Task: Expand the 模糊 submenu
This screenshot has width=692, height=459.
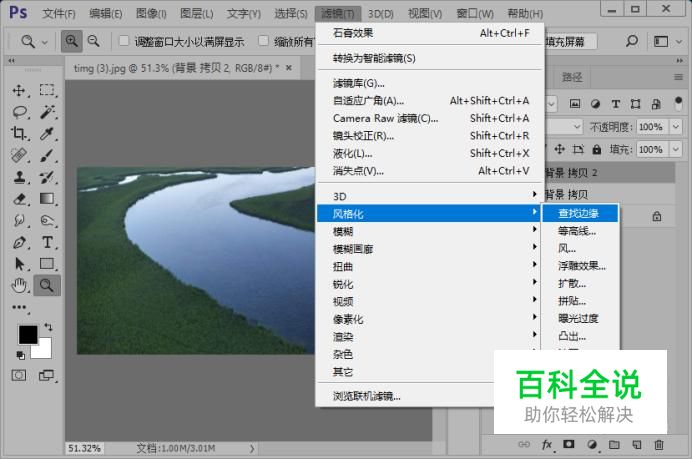Action: click(428, 231)
